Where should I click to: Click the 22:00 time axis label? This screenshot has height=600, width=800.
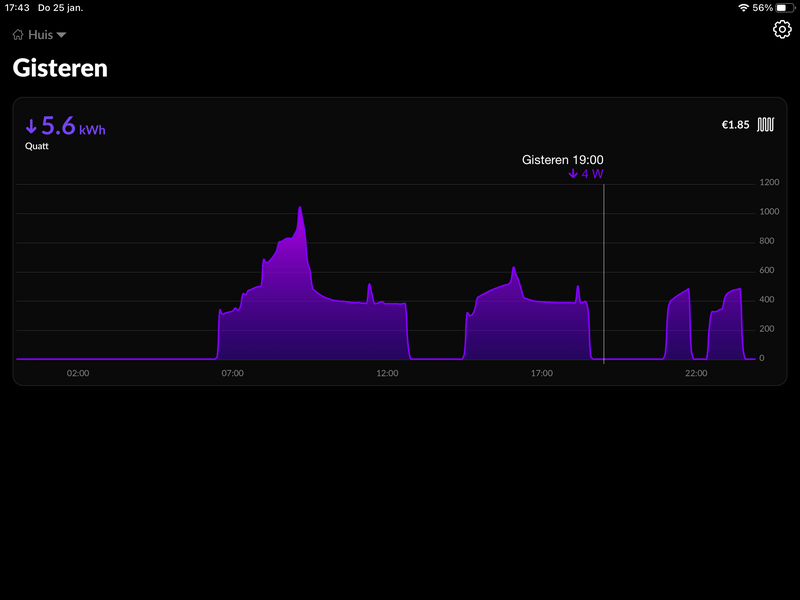696,373
